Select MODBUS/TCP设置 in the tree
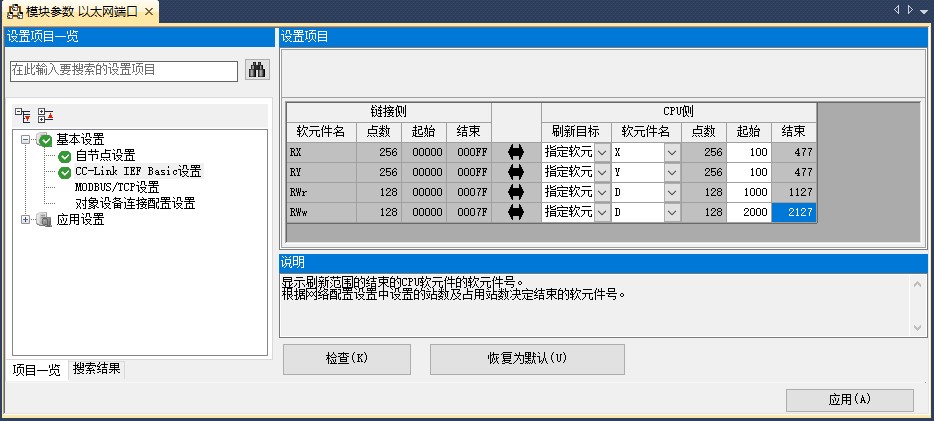 117,188
